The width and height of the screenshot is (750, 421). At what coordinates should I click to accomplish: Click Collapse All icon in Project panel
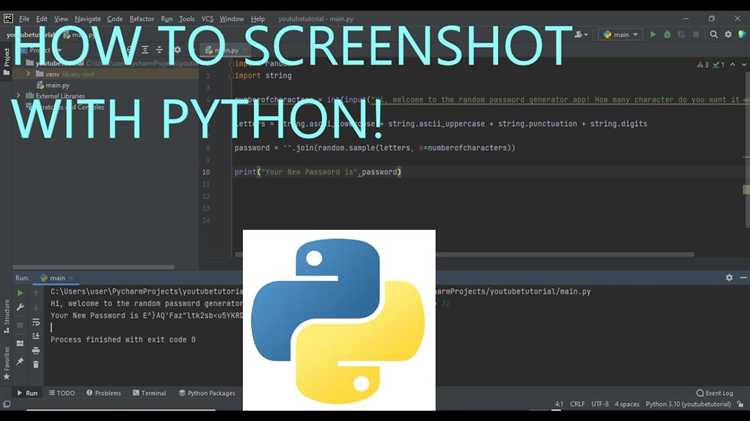click(x=159, y=50)
